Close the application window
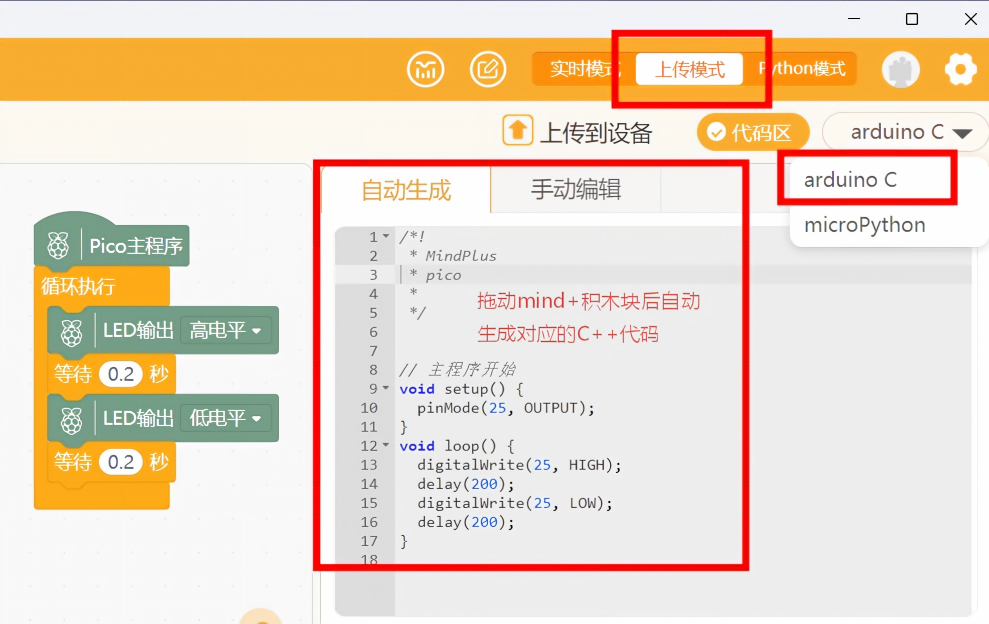 (x=971, y=19)
